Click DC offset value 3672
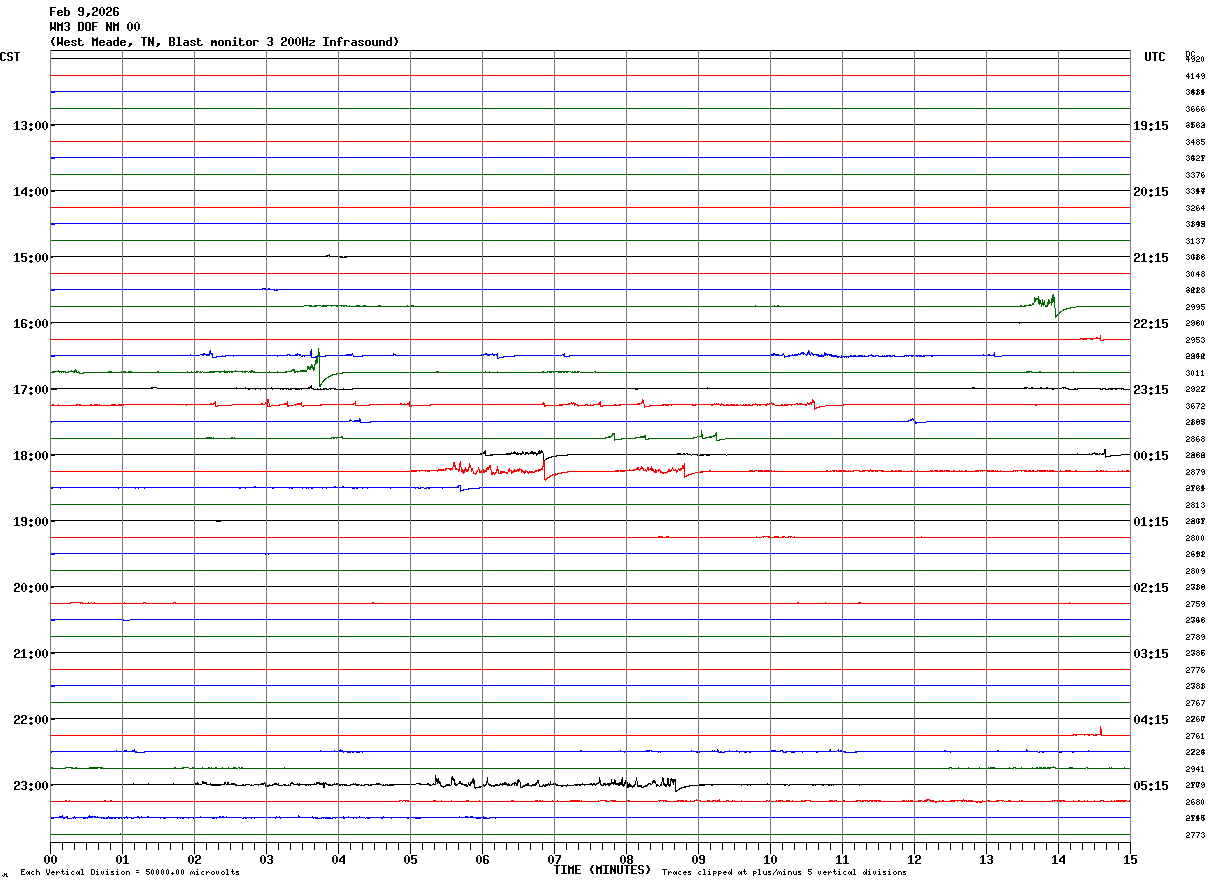Screen dimensions: 1210x886 [1195, 406]
